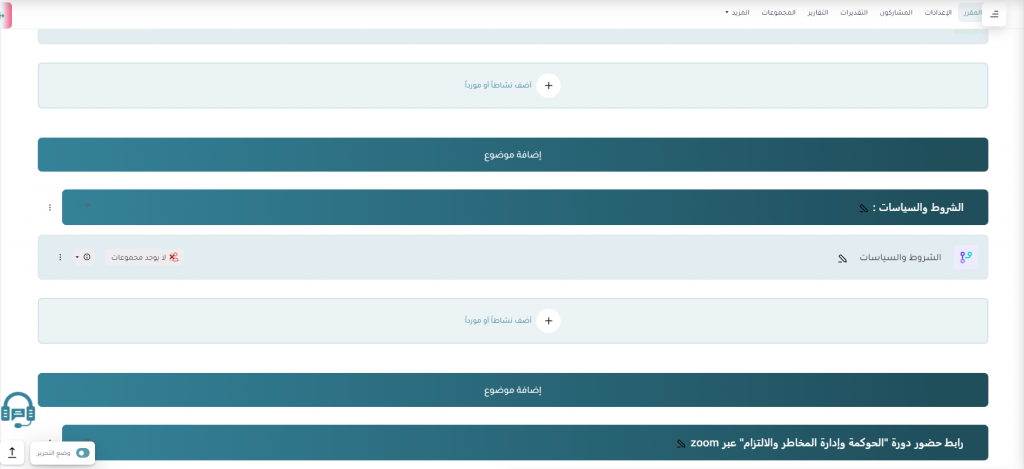Image resolution: width=1024 pixels, height=469 pixels.
Task: Click plus icon in lower add activity box
Action: coord(547,320)
